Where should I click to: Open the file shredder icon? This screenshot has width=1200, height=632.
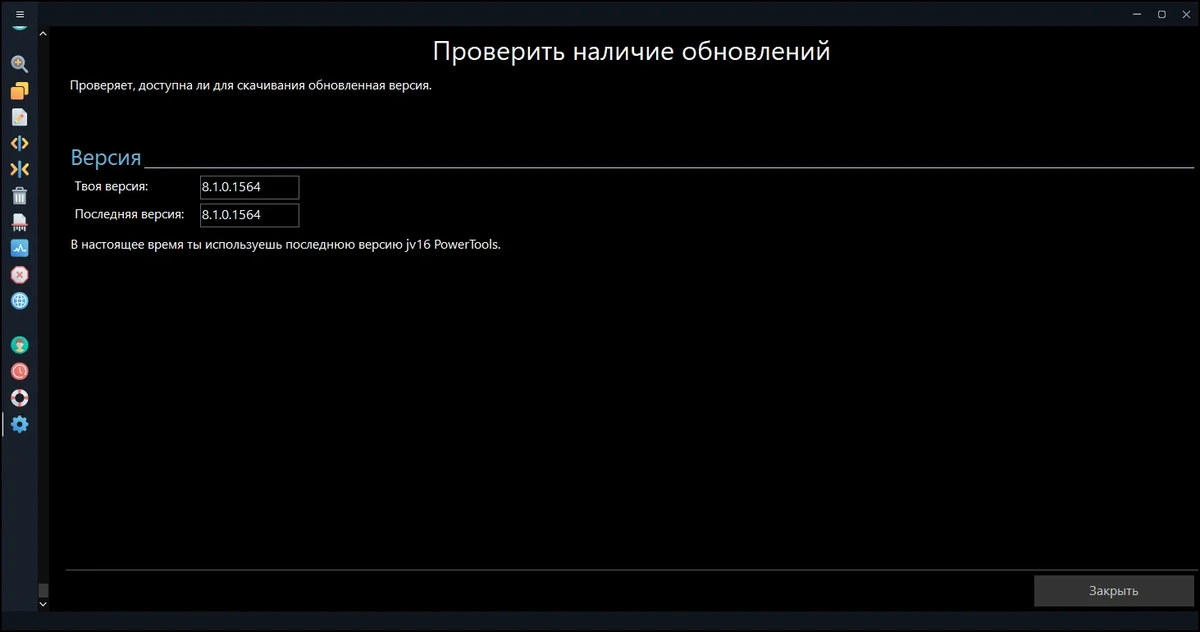pos(19,221)
